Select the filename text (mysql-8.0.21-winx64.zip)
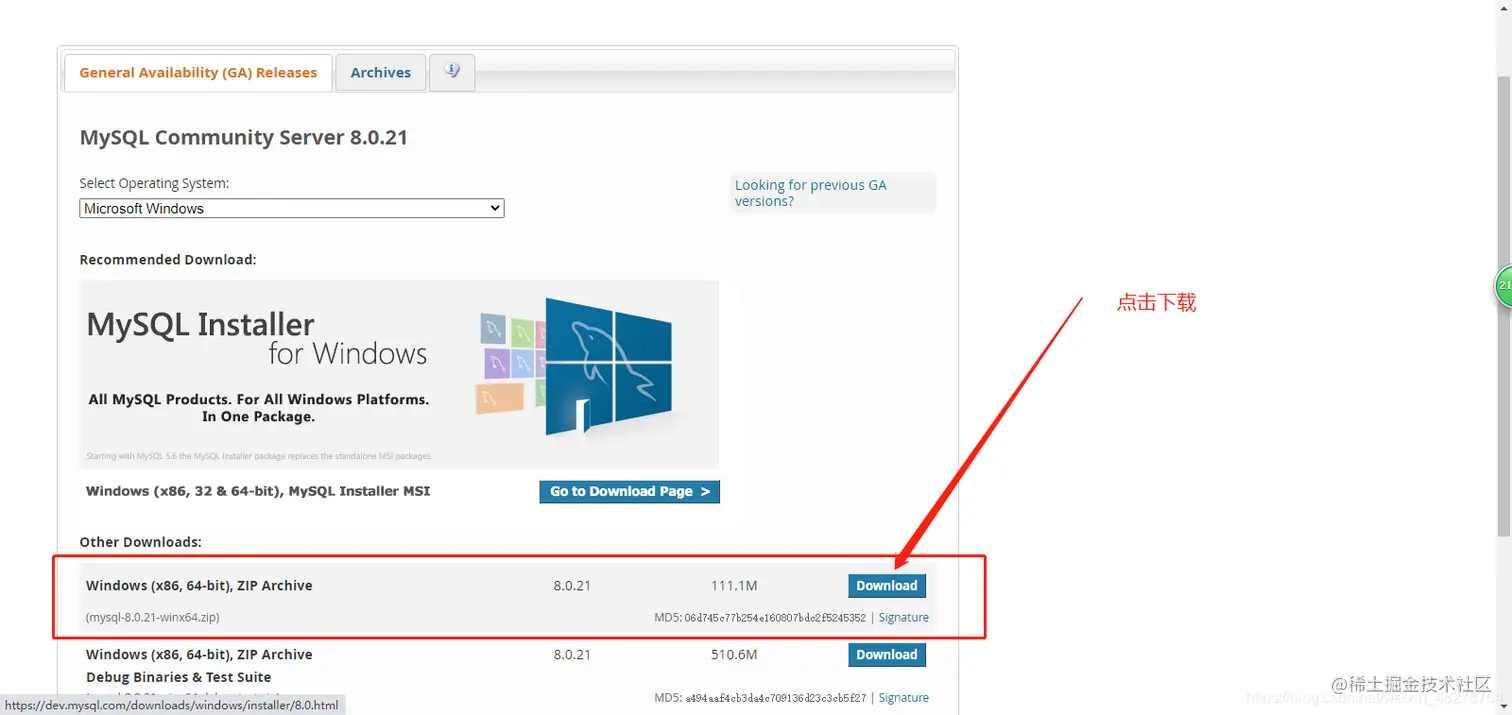Image resolution: width=1512 pixels, height=715 pixels. tap(153, 618)
